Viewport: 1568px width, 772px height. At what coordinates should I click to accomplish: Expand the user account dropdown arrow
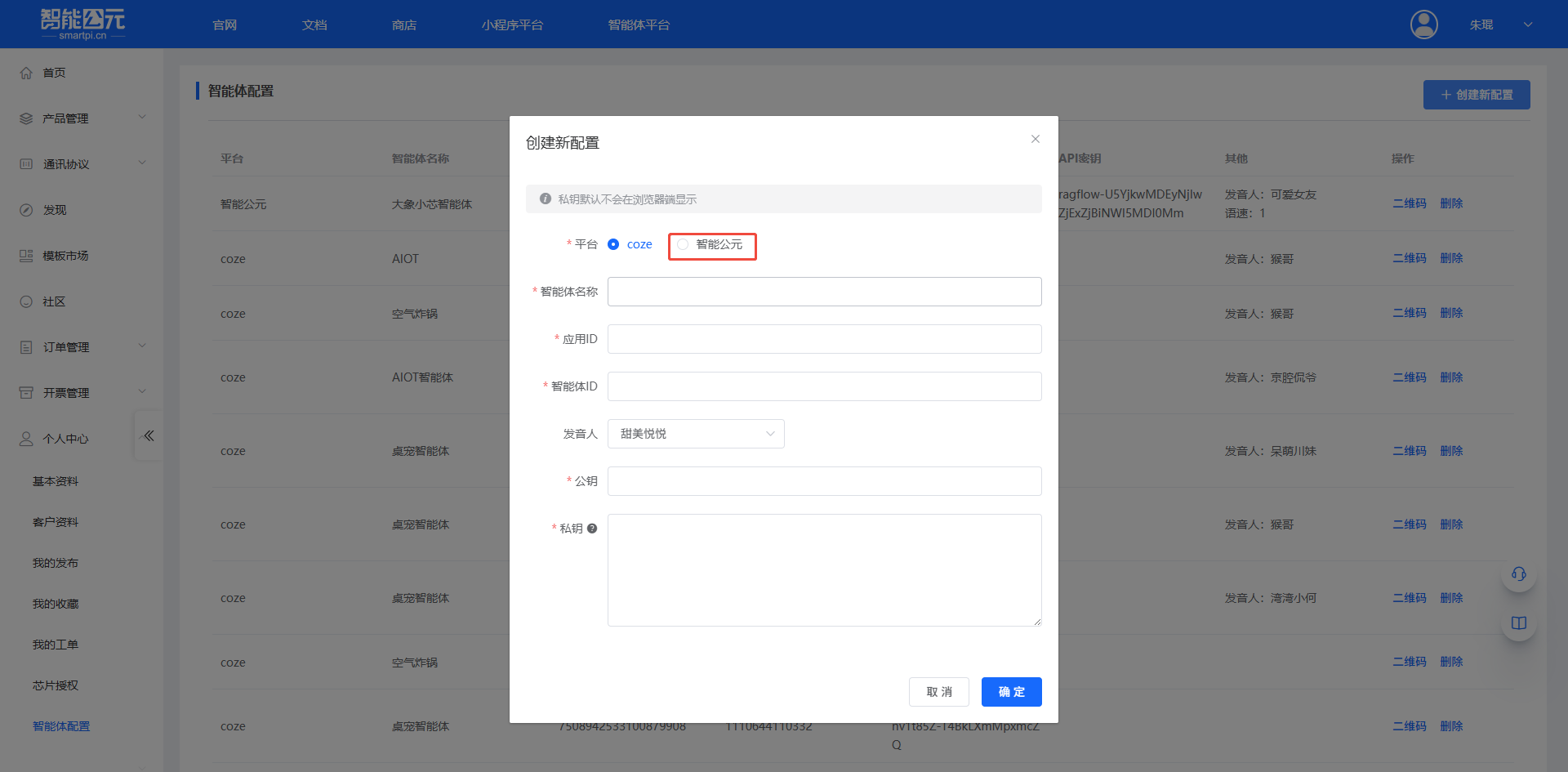point(1527,25)
